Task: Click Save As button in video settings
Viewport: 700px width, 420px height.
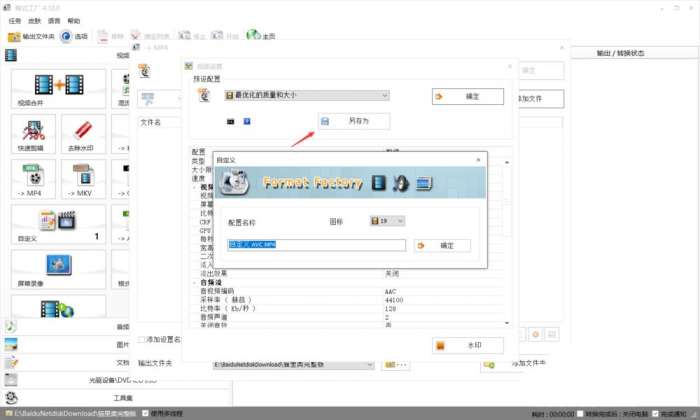Action: click(354, 121)
